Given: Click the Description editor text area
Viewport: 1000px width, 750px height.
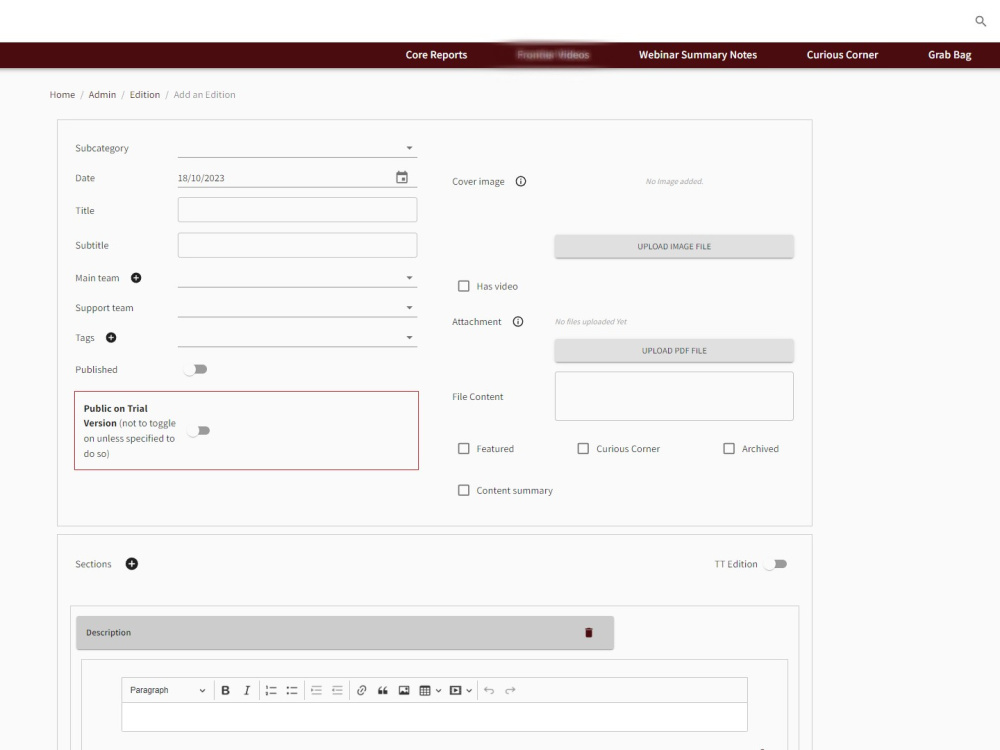Looking at the screenshot, I should pos(434,717).
